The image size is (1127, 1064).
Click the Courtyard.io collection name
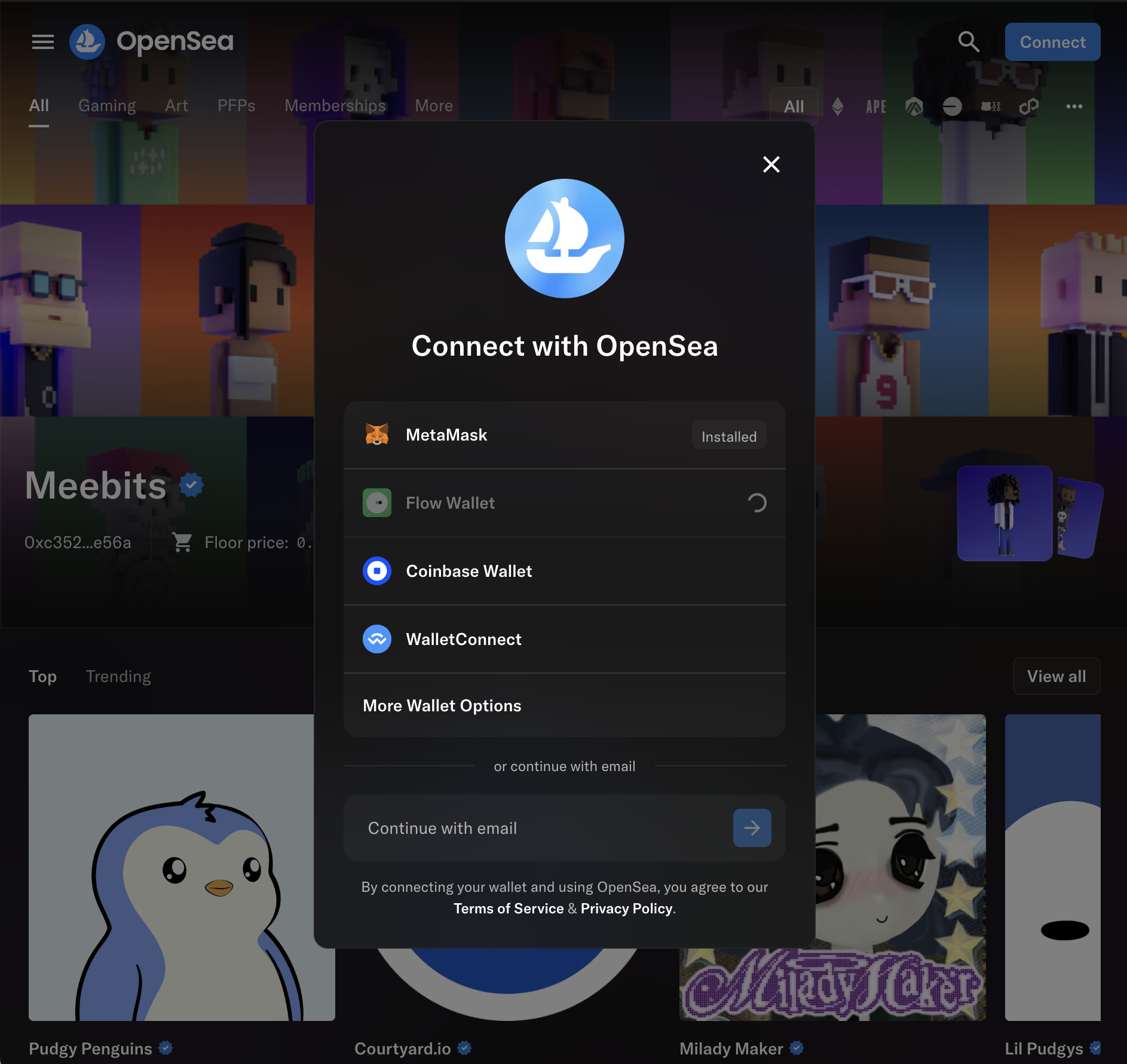pyautogui.click(x=402, y=1048)
